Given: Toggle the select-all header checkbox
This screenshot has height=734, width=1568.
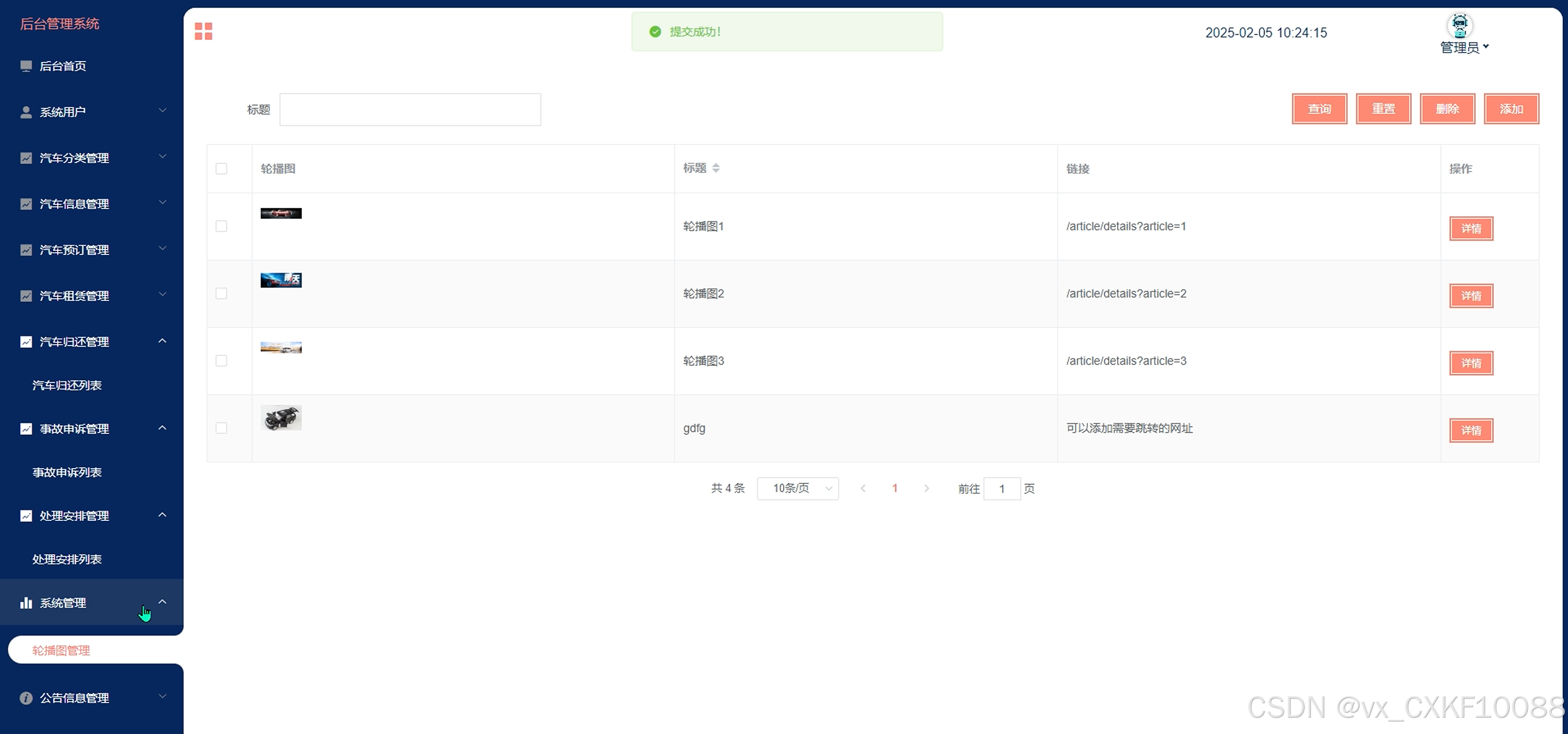Looking at the screenshot, I should [222, 169].
